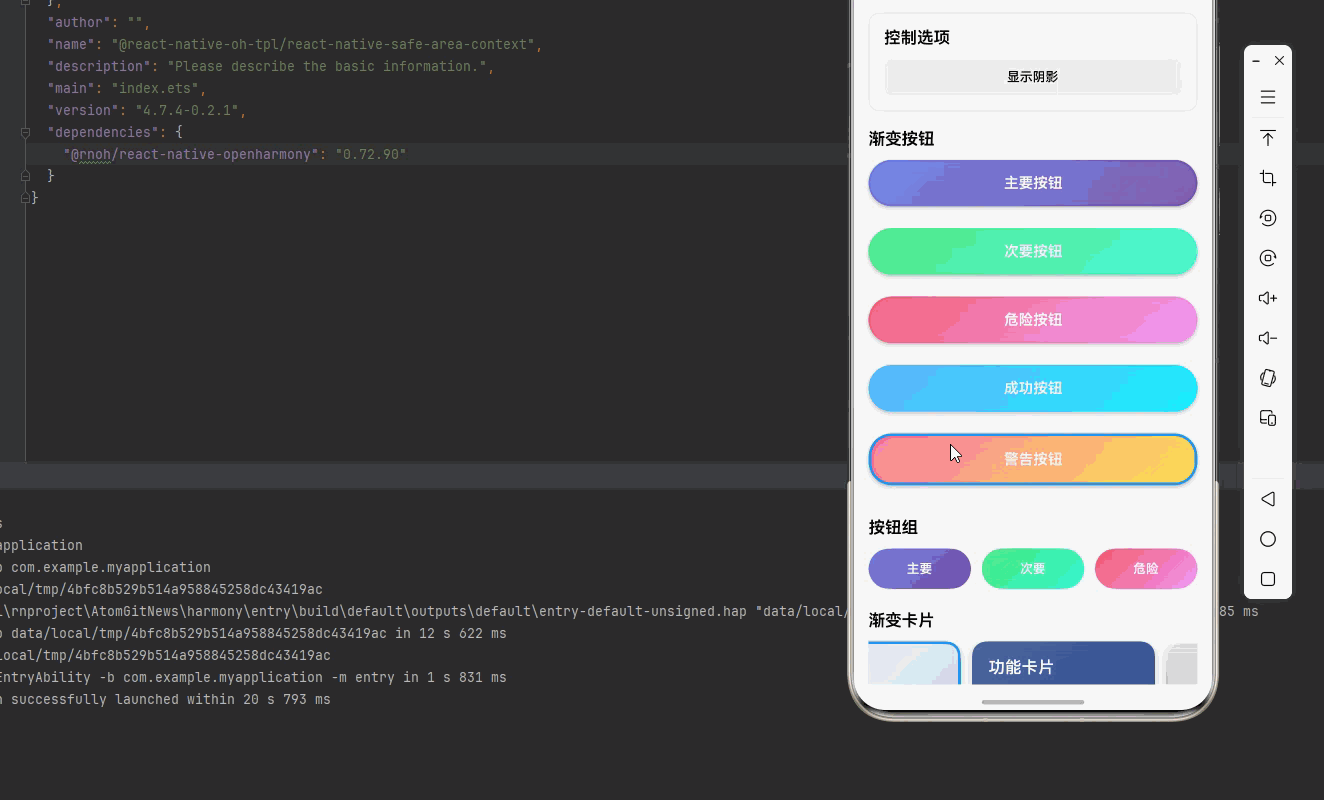Click the "Please describe the basic information." text

click(x=328, y=66)
